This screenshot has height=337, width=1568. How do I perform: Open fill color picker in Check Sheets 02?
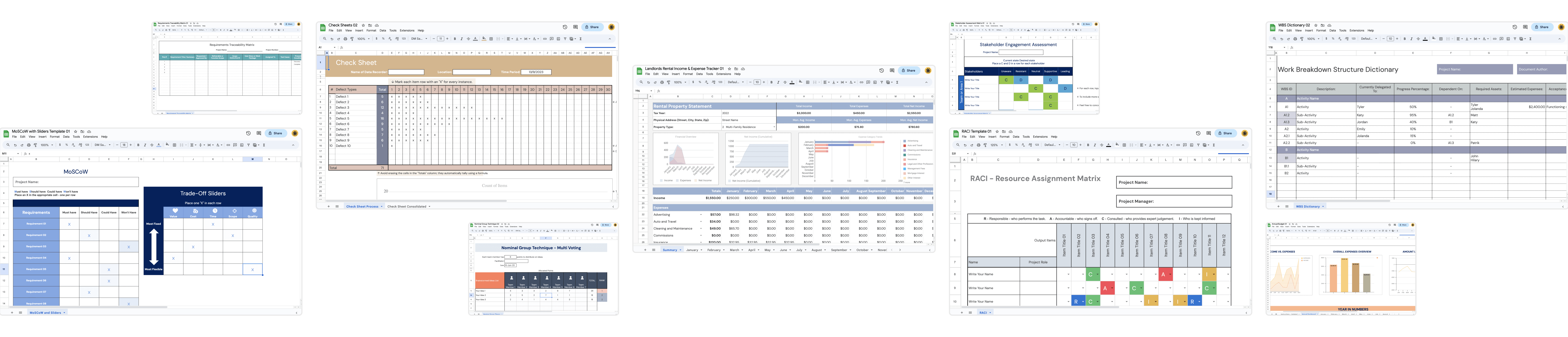(x=484, y=39)
